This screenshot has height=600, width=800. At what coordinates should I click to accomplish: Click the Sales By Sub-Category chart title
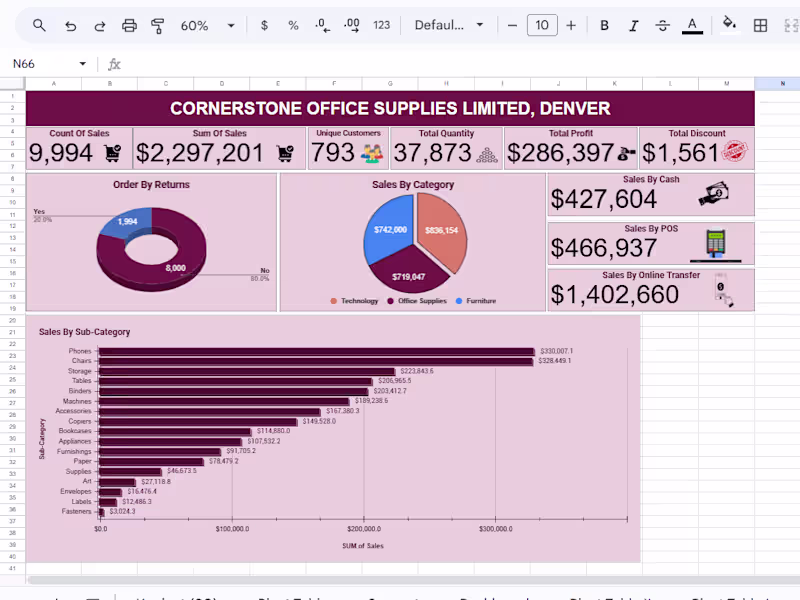click(x=85, y=332)
